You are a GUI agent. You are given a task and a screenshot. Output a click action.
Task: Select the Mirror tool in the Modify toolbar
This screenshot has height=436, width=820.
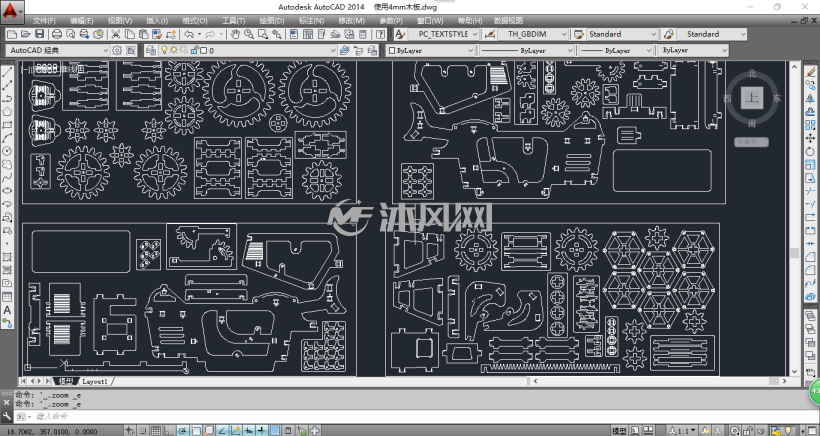pyautogui.click(x=811, y=98)
